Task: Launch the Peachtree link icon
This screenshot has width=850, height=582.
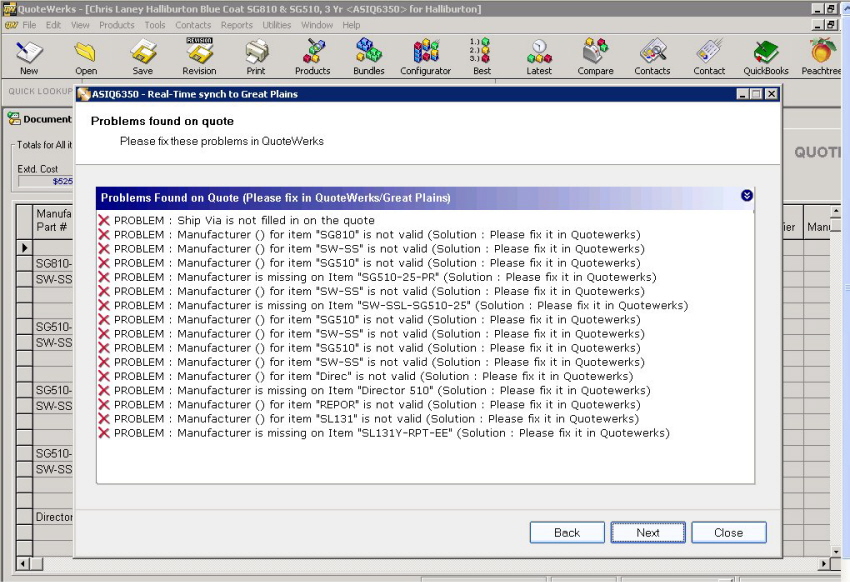Action: coord(821,57)
